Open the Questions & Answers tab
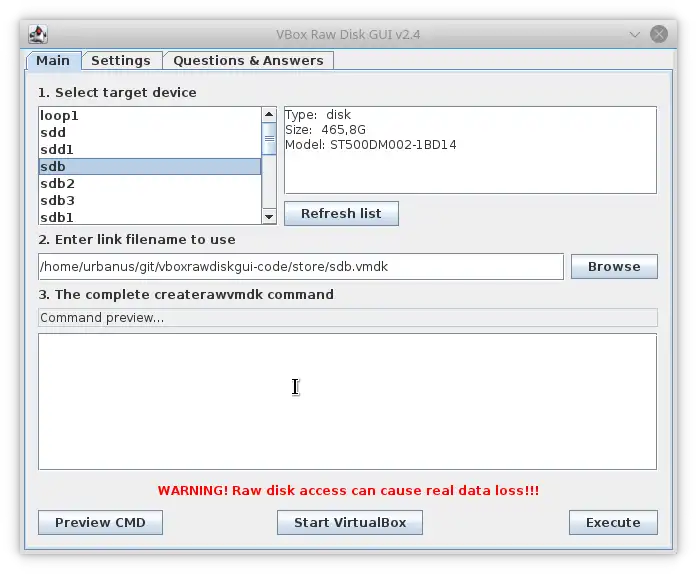The height and width of the screenshot is (574, 697). (248, 60)
